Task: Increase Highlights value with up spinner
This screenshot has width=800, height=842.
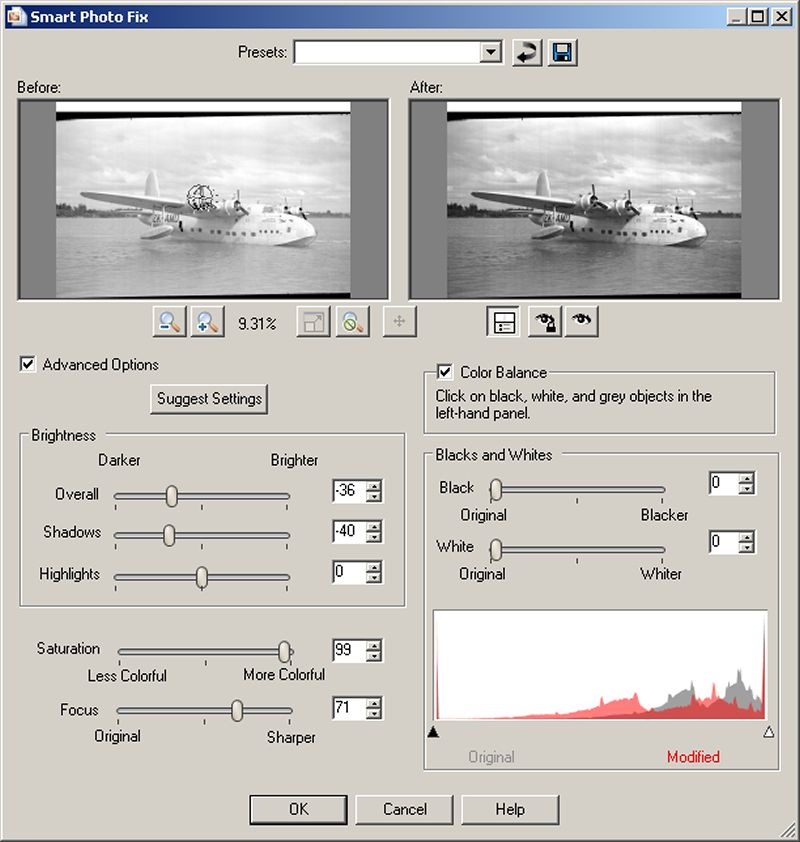Action: (374, 567)
